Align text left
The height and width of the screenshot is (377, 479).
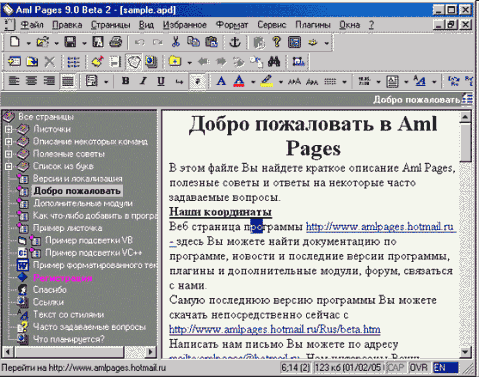(x=14, y=81)
